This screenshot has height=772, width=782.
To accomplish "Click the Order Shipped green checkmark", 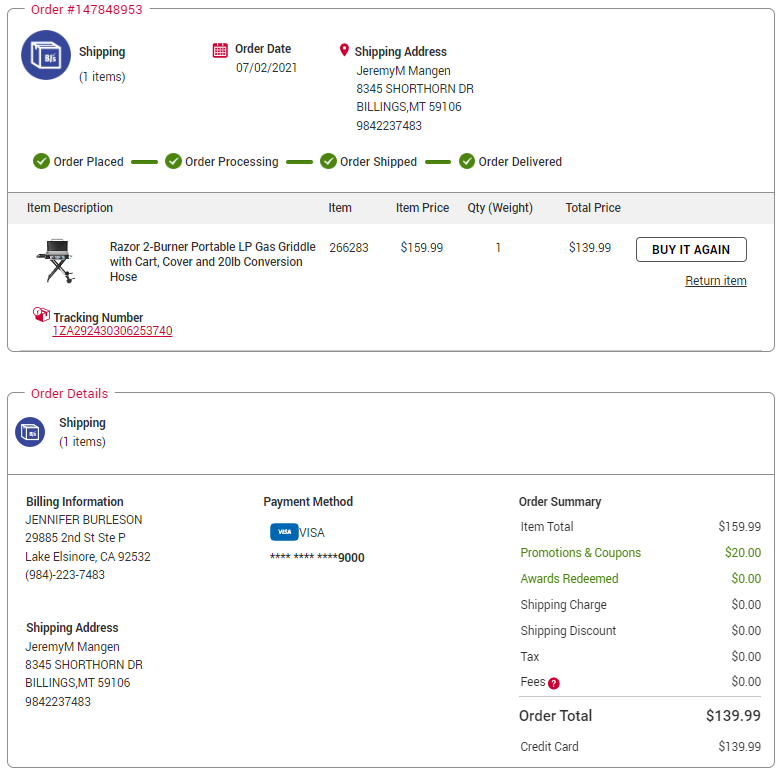I will (328, 161).
